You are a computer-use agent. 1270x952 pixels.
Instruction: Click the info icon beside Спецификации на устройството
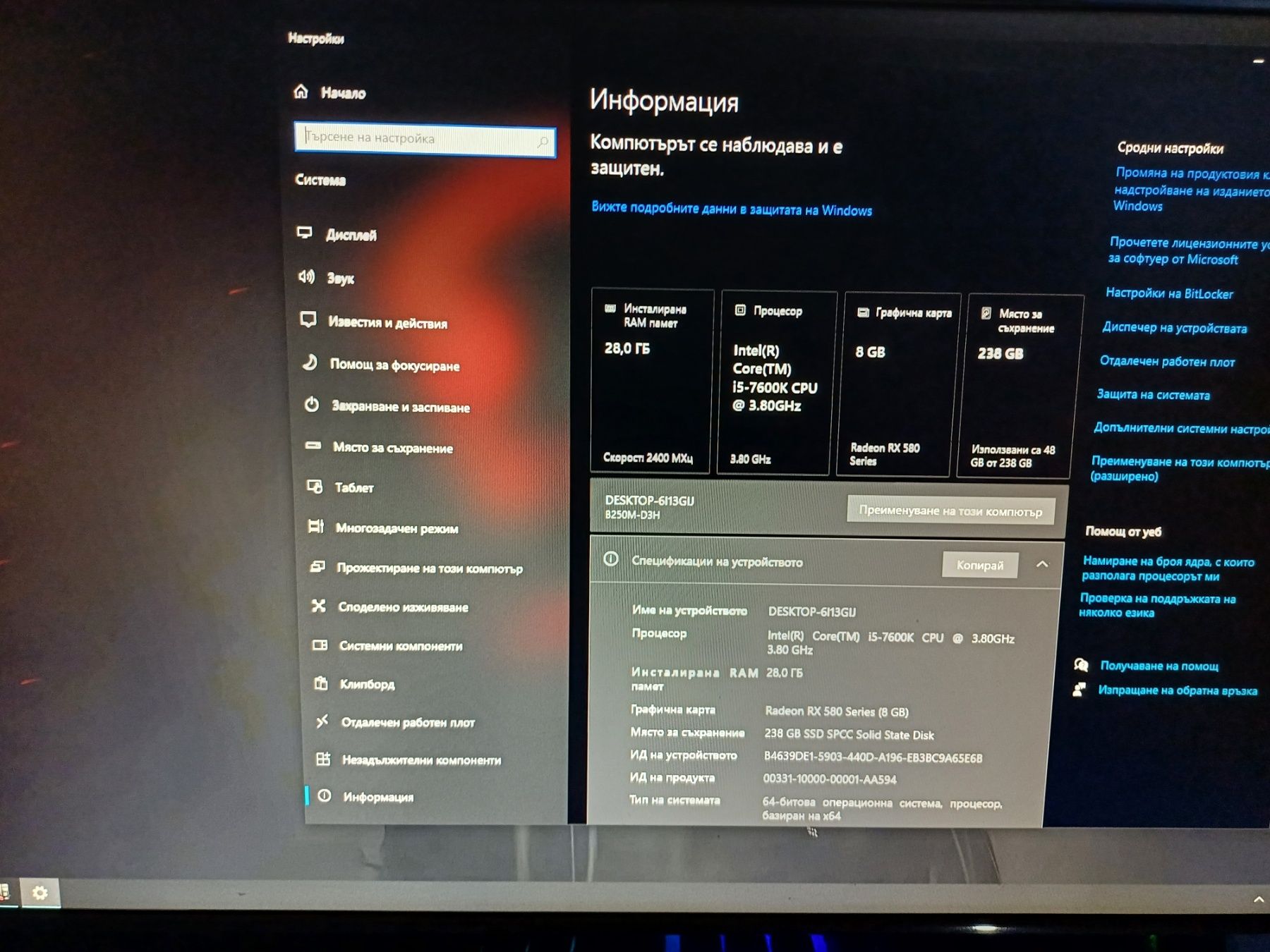pos(611,559)
